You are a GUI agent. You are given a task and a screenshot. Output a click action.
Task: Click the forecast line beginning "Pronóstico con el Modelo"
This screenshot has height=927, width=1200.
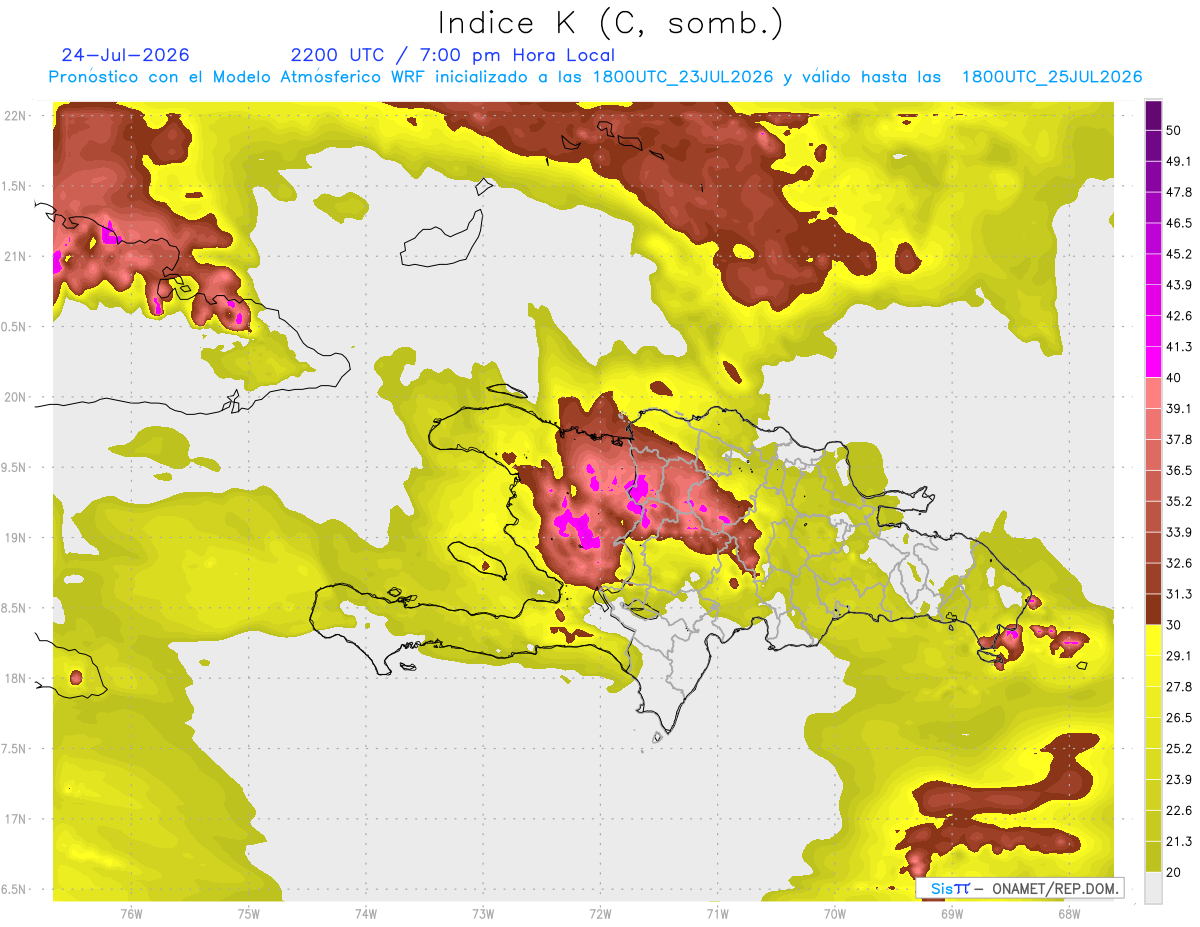point(596,77)
